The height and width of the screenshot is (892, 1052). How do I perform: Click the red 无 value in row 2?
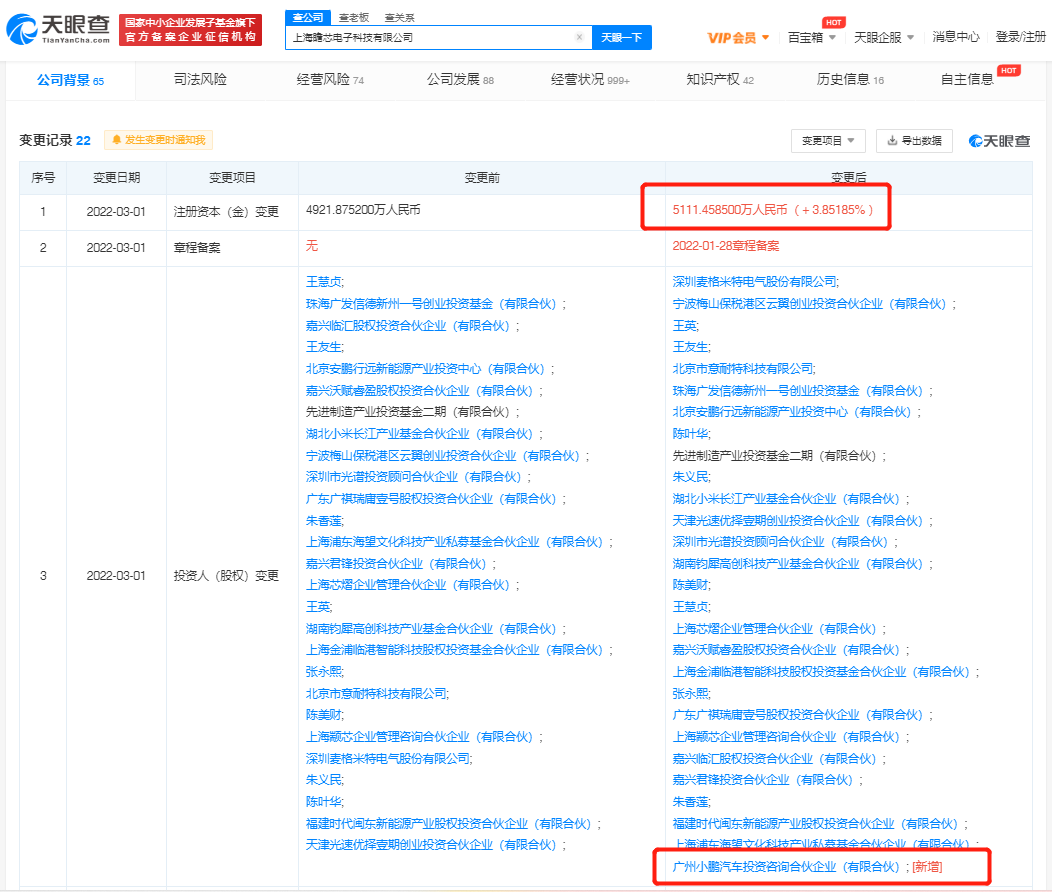[312, 246]
